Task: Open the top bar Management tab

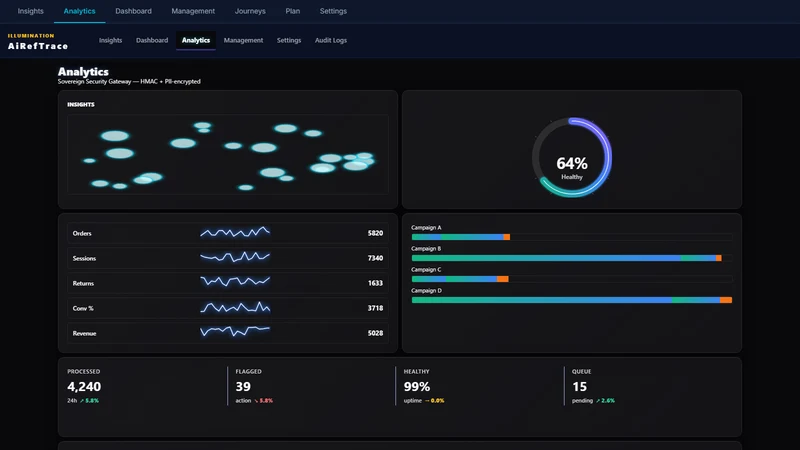Action: (193, 11)
